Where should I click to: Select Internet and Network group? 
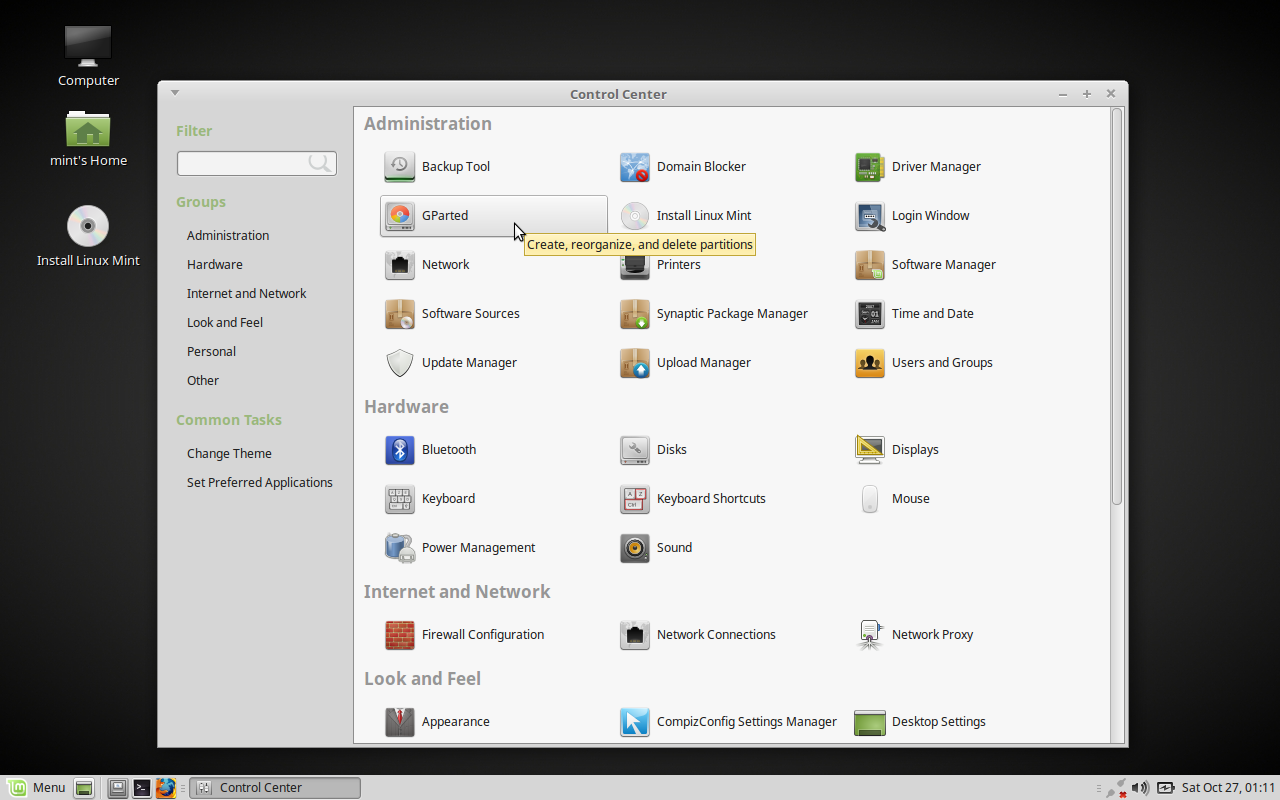(x=246, y=294)
